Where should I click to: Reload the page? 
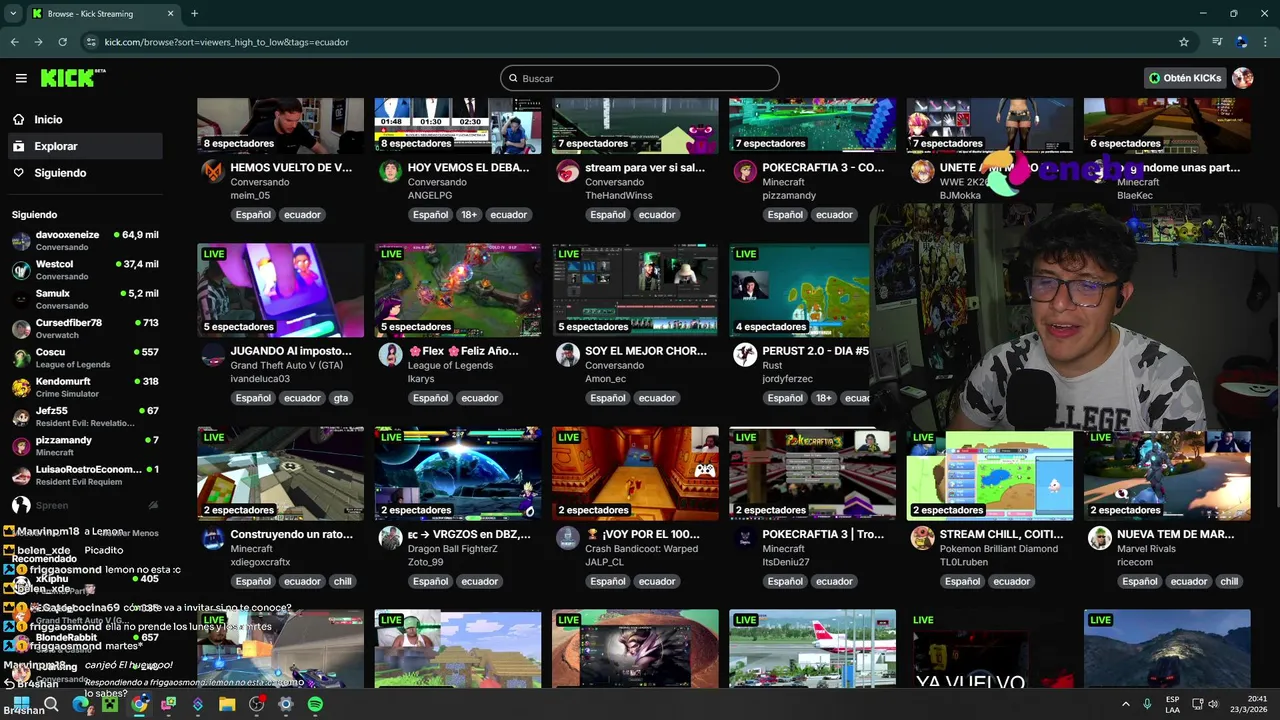62,42
